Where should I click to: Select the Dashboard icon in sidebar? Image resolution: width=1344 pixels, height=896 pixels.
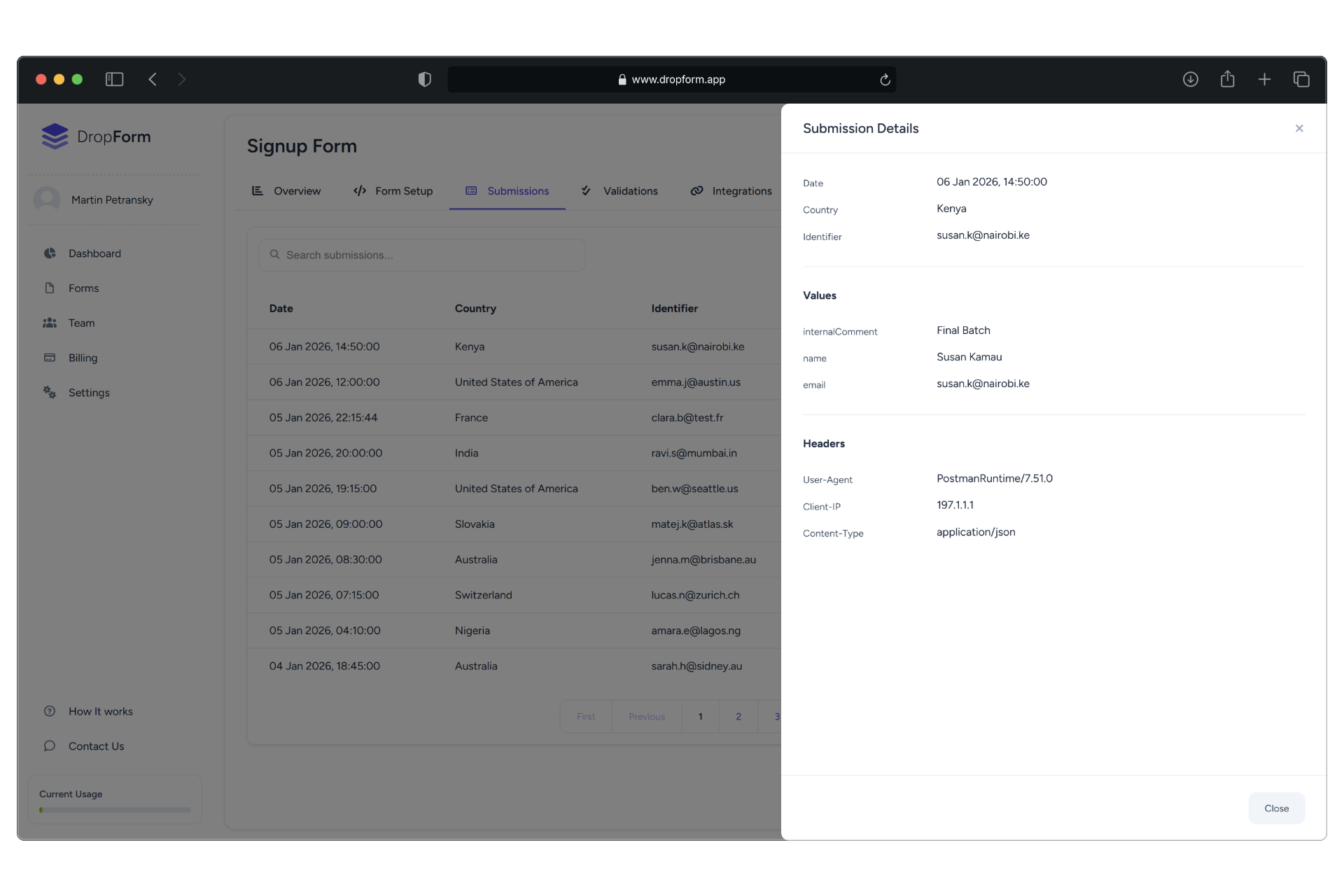(x=50, y=253)
